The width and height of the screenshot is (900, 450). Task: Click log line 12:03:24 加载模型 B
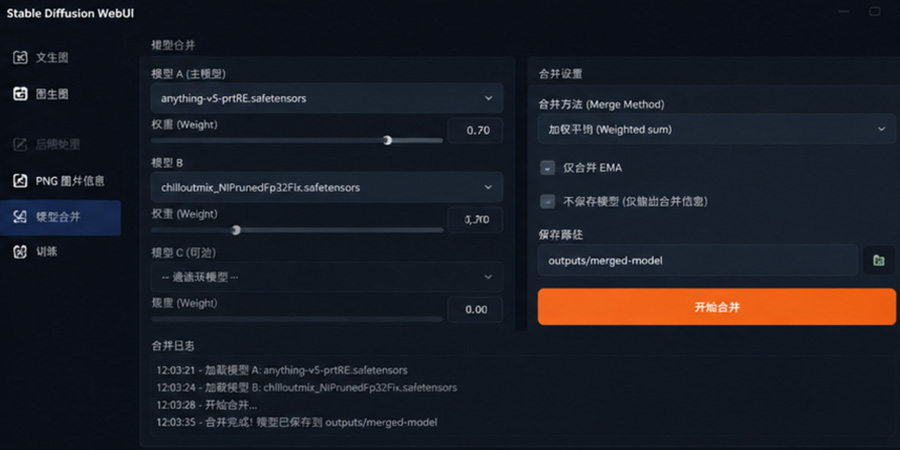pyautogui.click(x=307, y=387)
